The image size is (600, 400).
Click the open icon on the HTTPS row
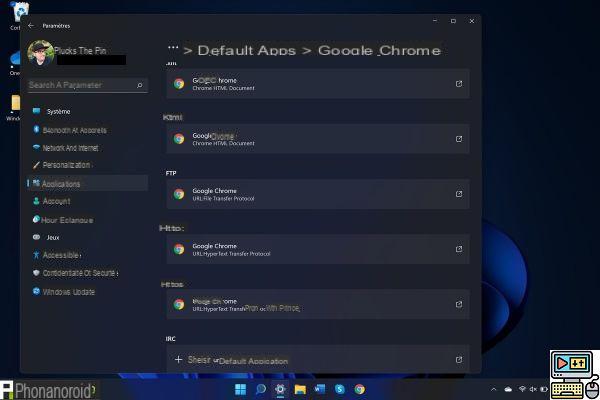pyautogui.click(x=459, y=304)
